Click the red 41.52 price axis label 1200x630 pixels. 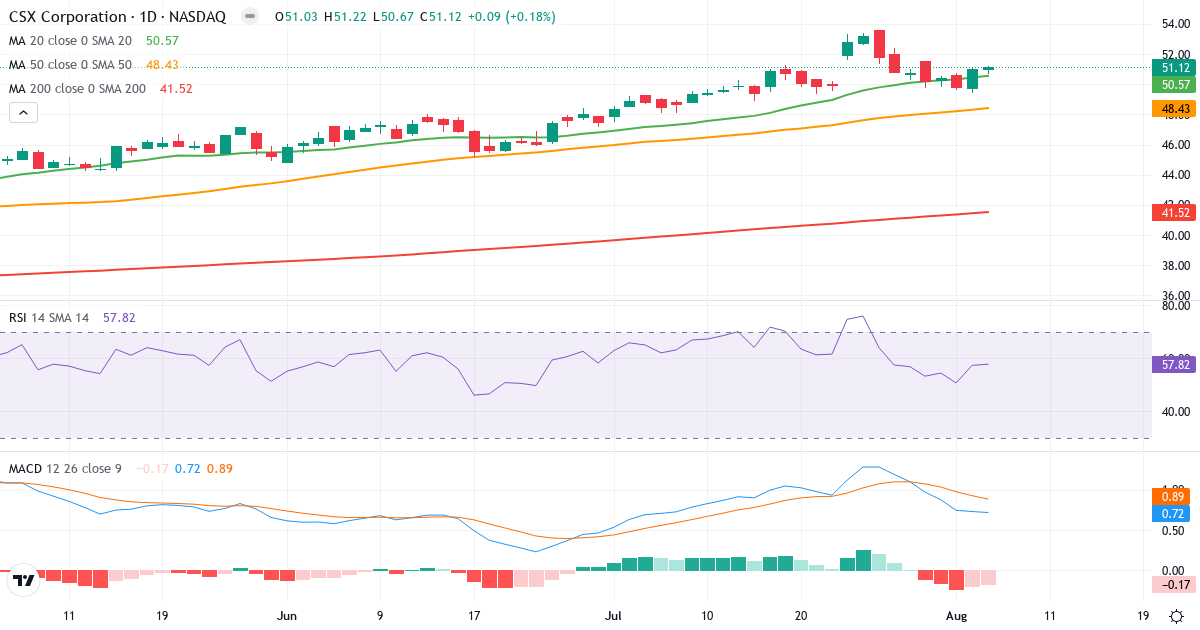click(x=1175, y=212)
